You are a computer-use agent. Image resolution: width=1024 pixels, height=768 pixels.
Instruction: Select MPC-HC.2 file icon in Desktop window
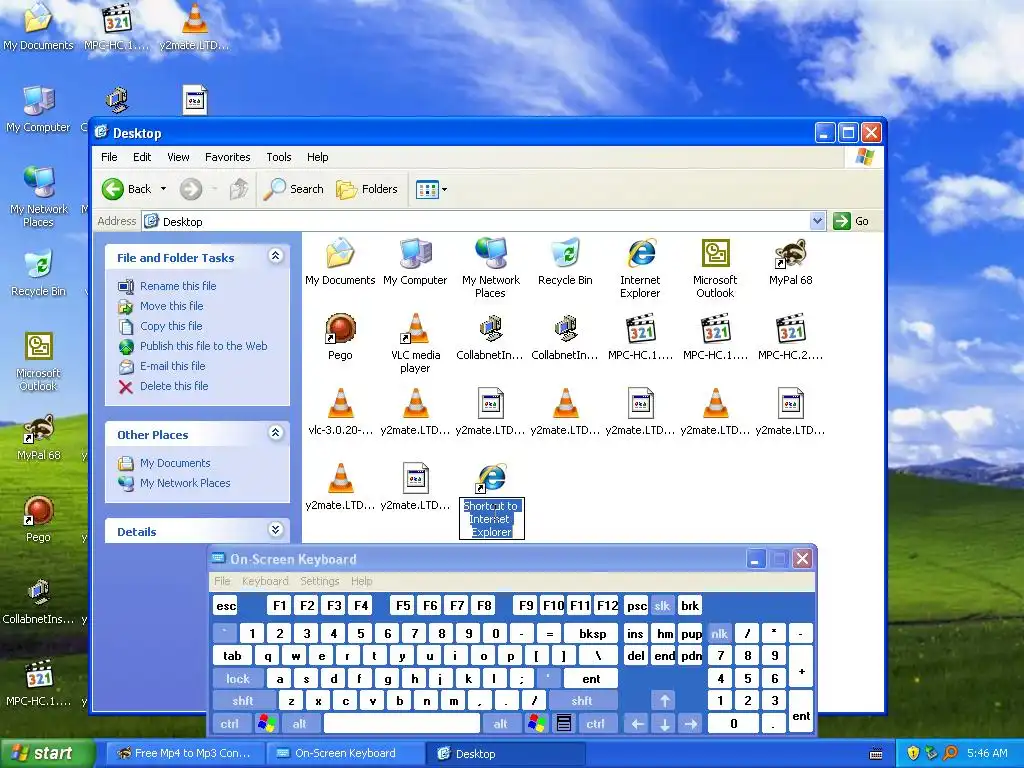[790, 328]
